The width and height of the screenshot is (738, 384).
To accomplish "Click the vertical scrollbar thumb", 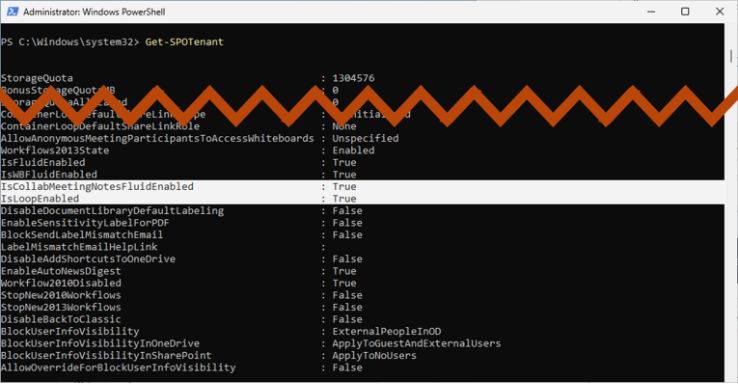I will pyautogui.click(x=731, y=56).
